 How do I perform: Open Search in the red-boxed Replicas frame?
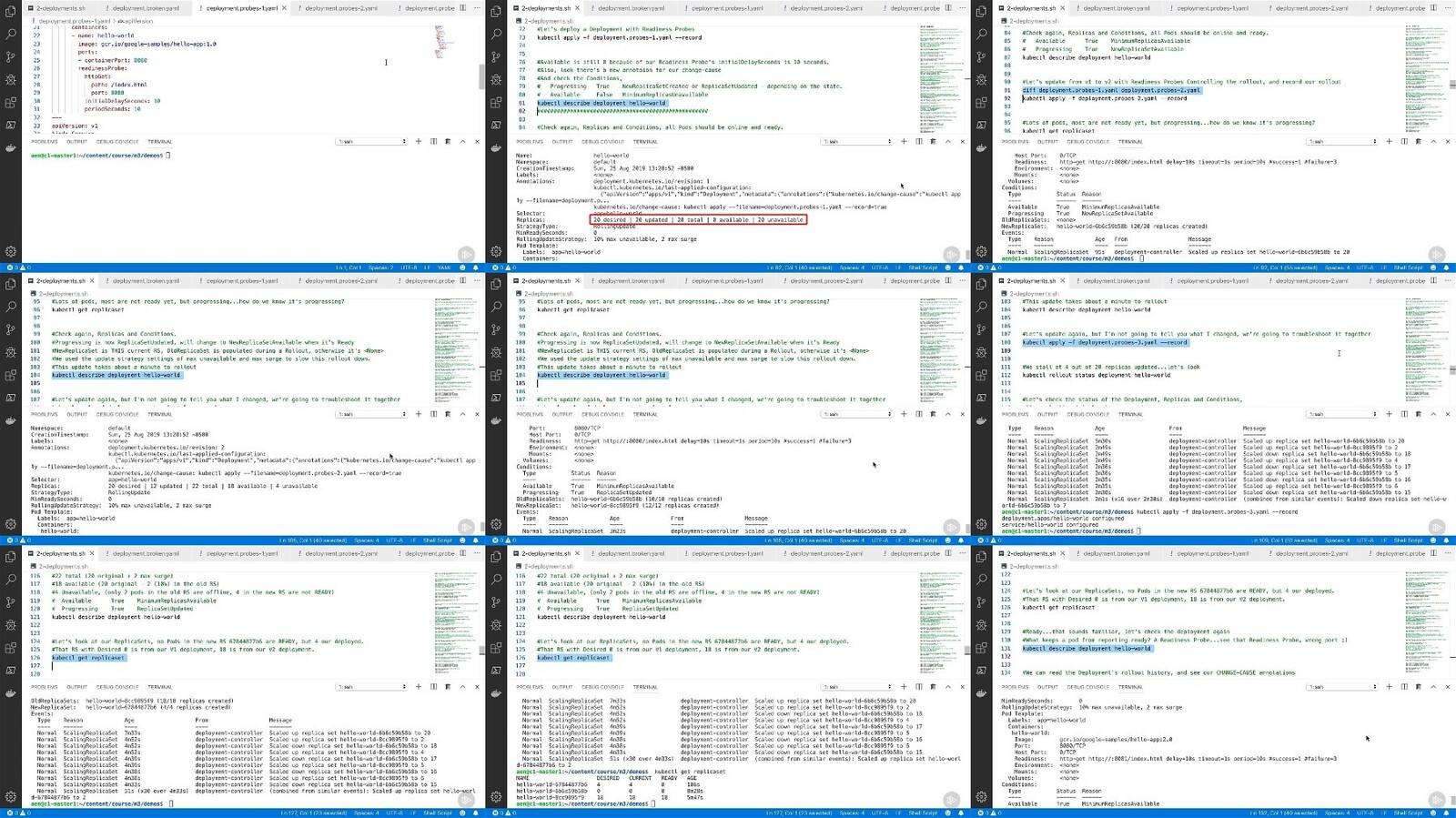click(496, 34)
